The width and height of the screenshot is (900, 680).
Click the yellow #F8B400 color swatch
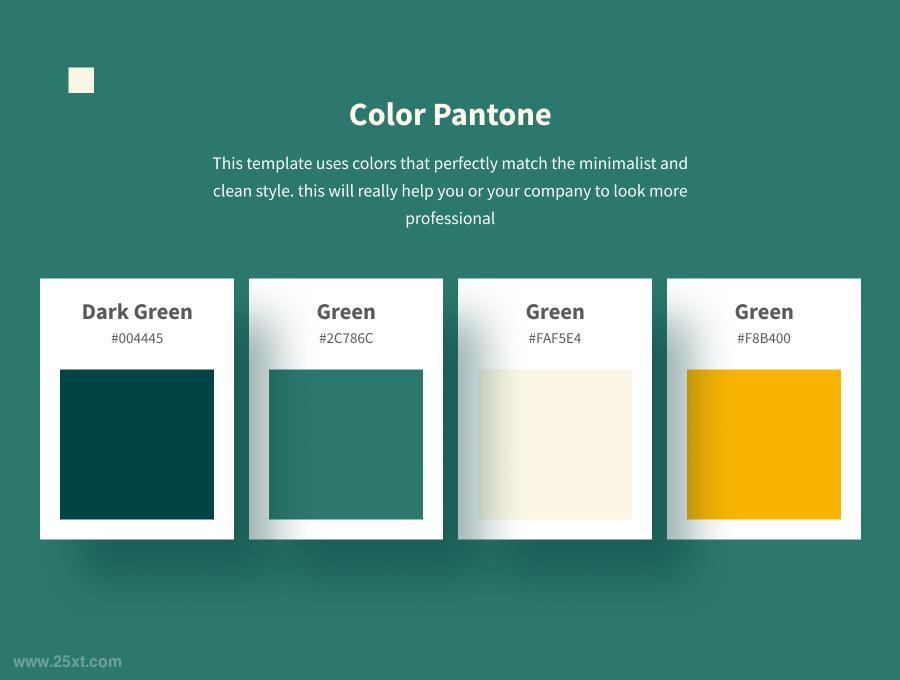[763, 444]
